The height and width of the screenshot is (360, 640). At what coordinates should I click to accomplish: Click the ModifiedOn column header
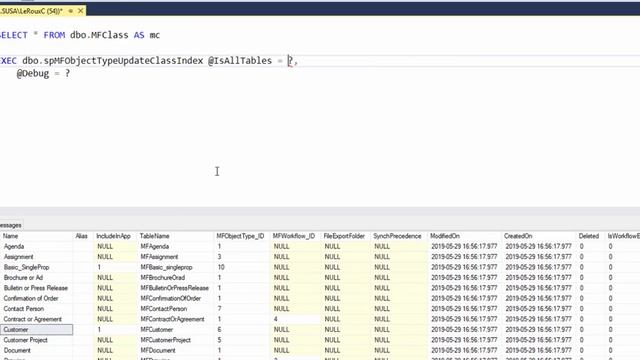[x=445, y=236]
